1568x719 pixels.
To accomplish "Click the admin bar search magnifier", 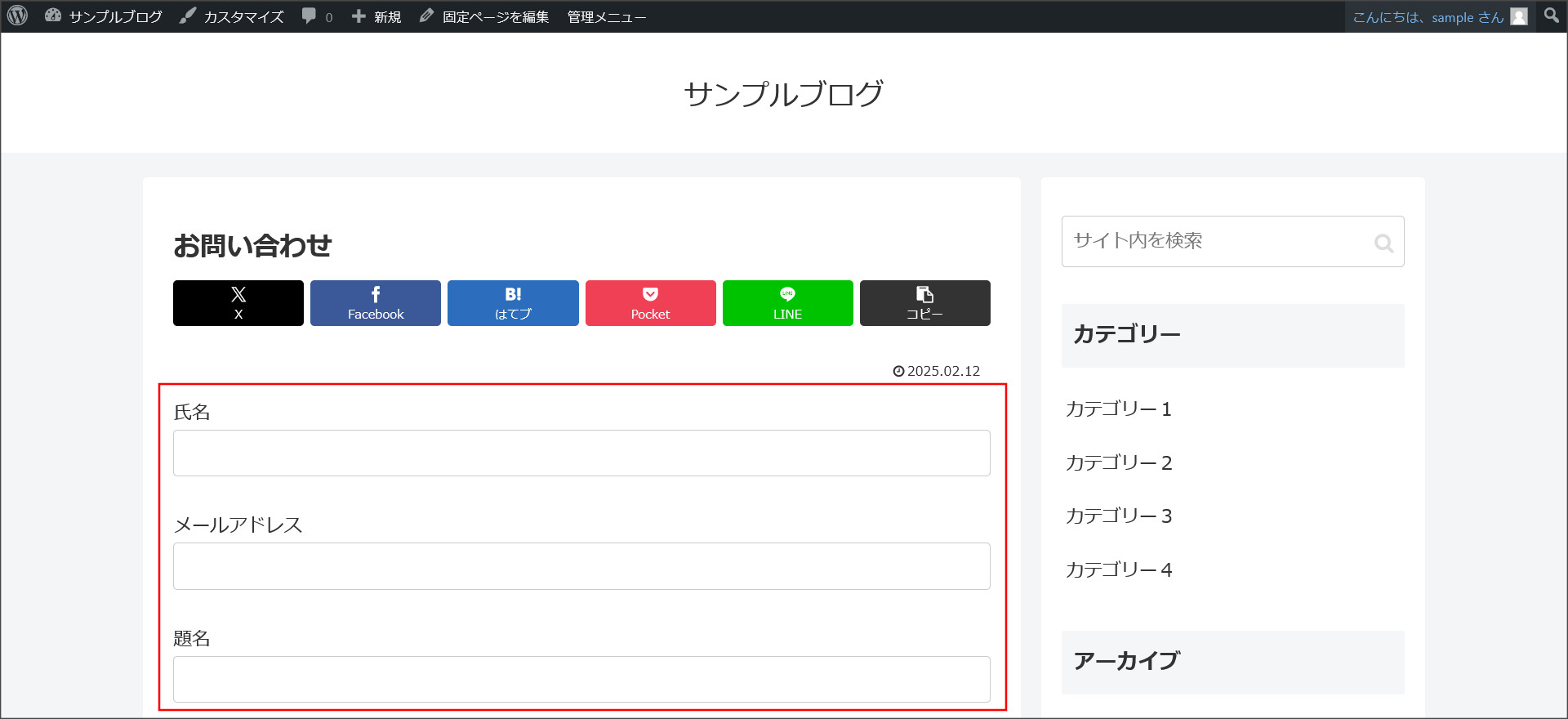I will click(1551, 16).
